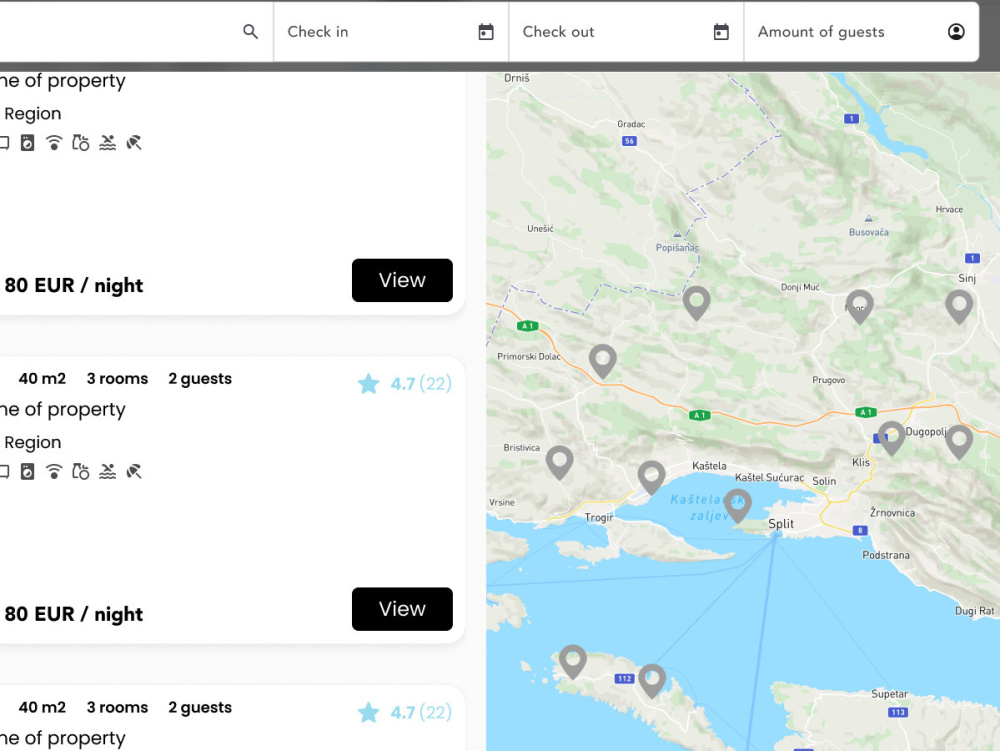
Task: Click pool icon in middle listing
Action: point(107,472)
